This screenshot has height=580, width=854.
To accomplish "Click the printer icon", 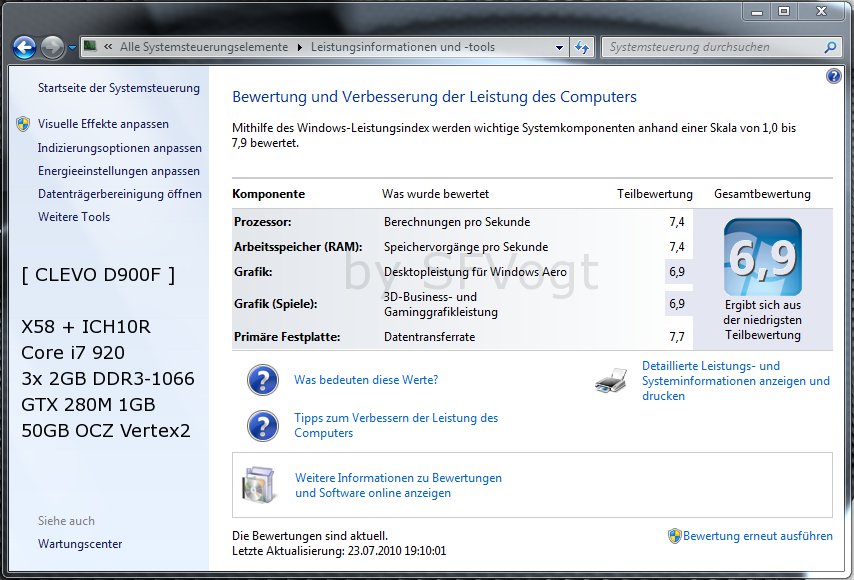I will point(611,380).
